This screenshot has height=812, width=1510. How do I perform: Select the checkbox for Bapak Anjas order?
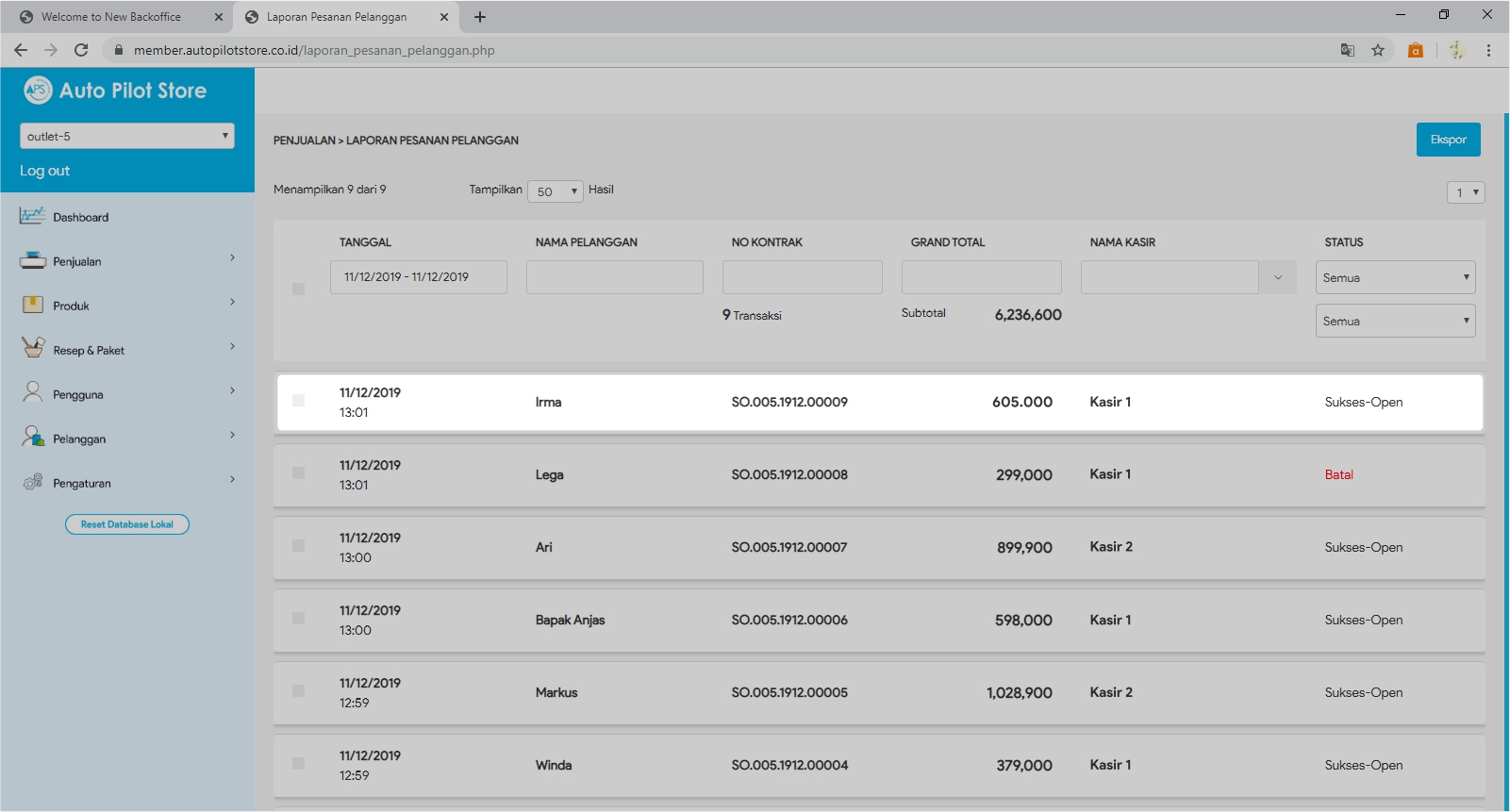click(x=298, y=619)
